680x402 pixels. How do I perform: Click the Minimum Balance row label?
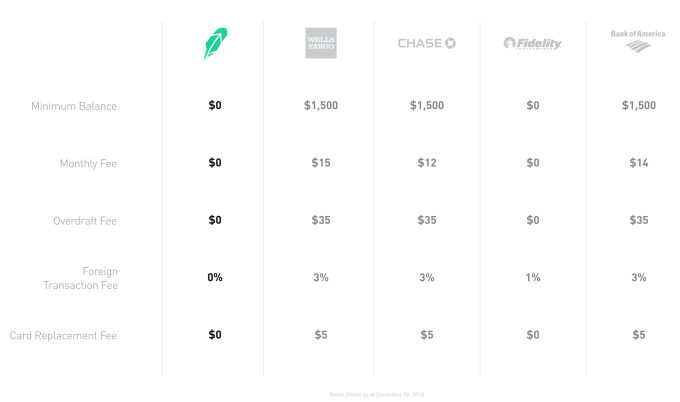(x=74, y=106)
